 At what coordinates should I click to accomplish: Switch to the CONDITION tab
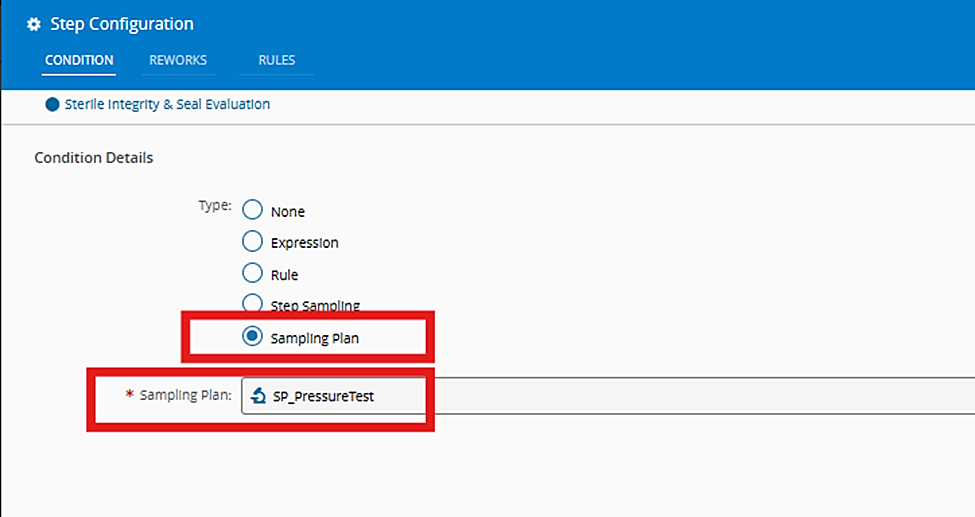[79, 60]
